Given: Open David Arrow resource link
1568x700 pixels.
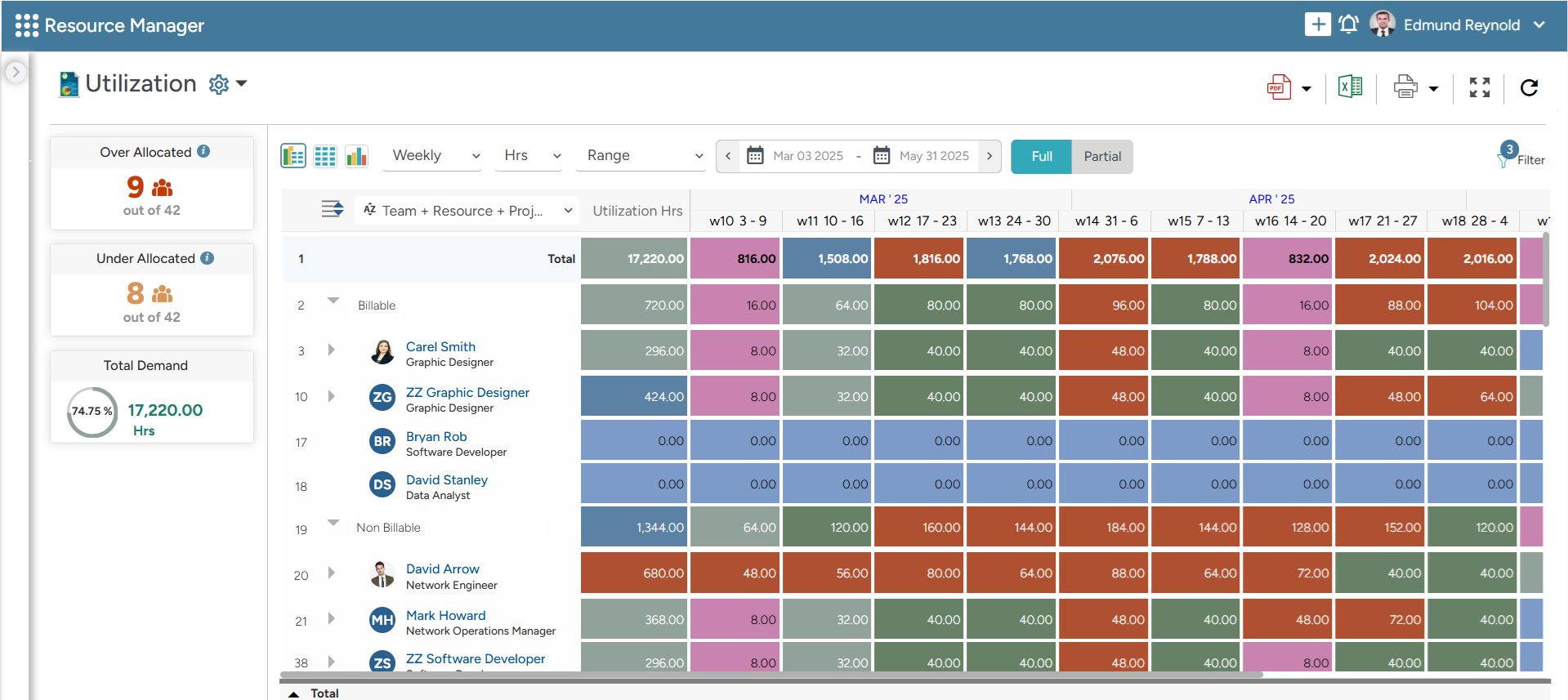Looking at the screenshot, I should coord(442,569).
